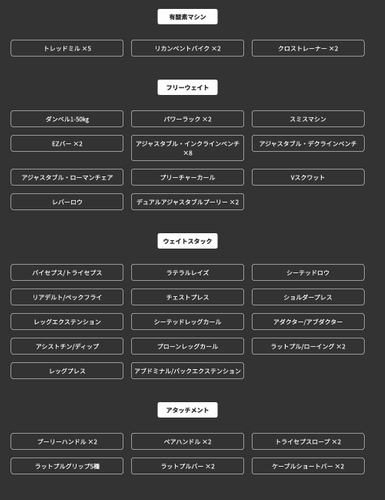Screen dimensions: 385x500
Task: Click the EZバー ×2 box
Action: [67, 144]
